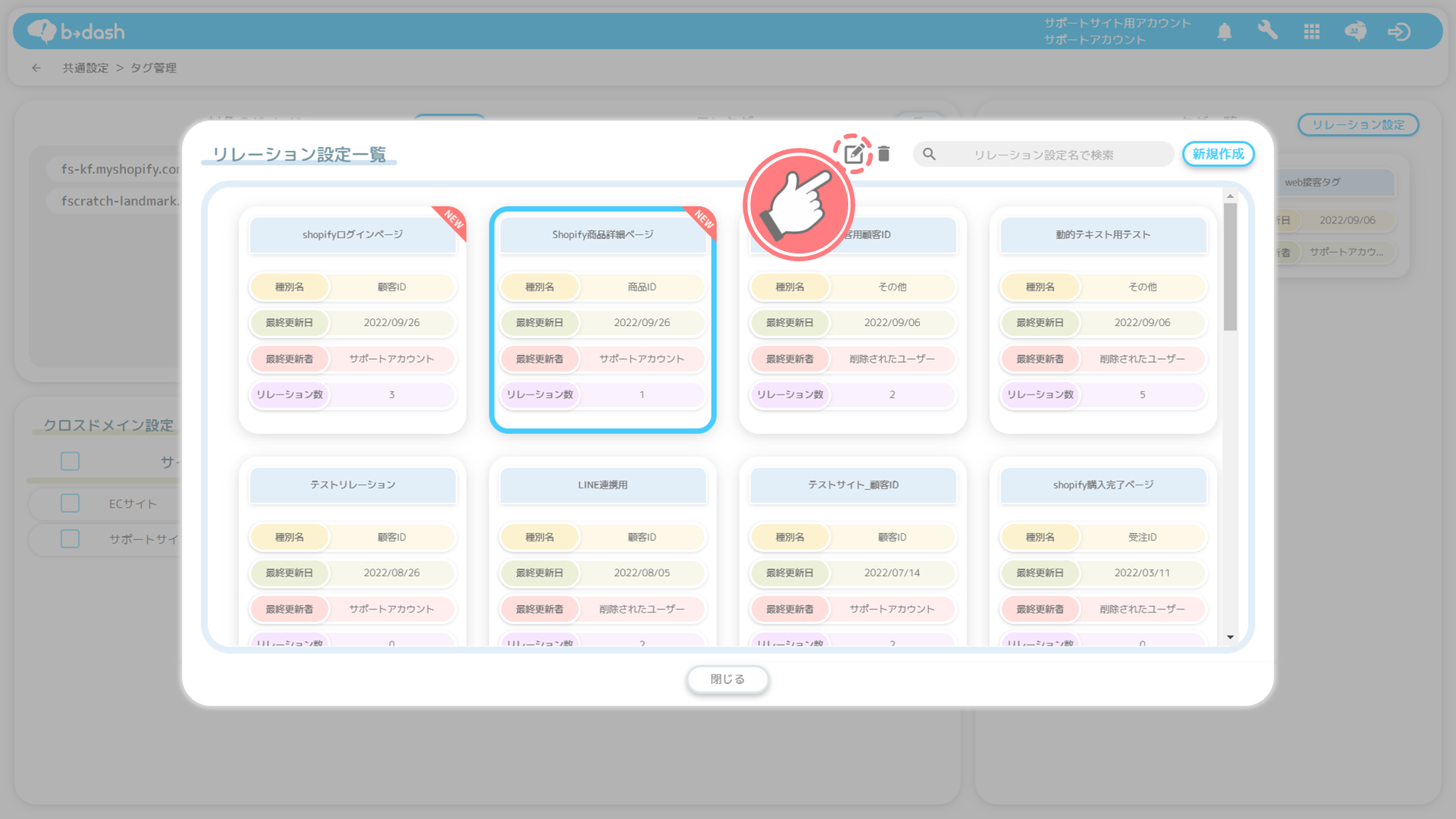
Task: Select the 動的テキスト用テスト card
Action: click(1102, 320)
